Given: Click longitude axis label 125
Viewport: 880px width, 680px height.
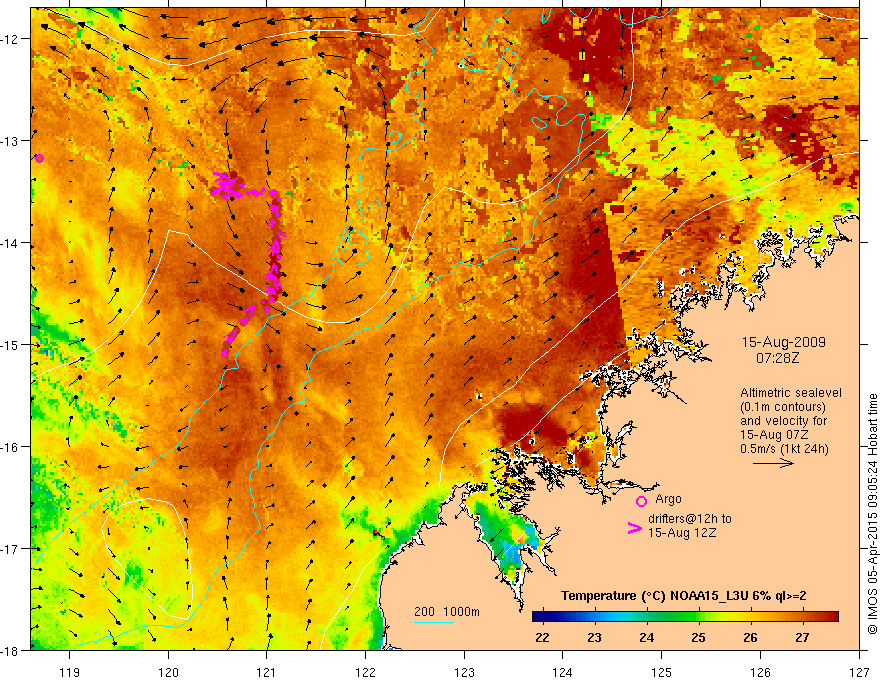Looking at the screenshot, I should 662,672.
